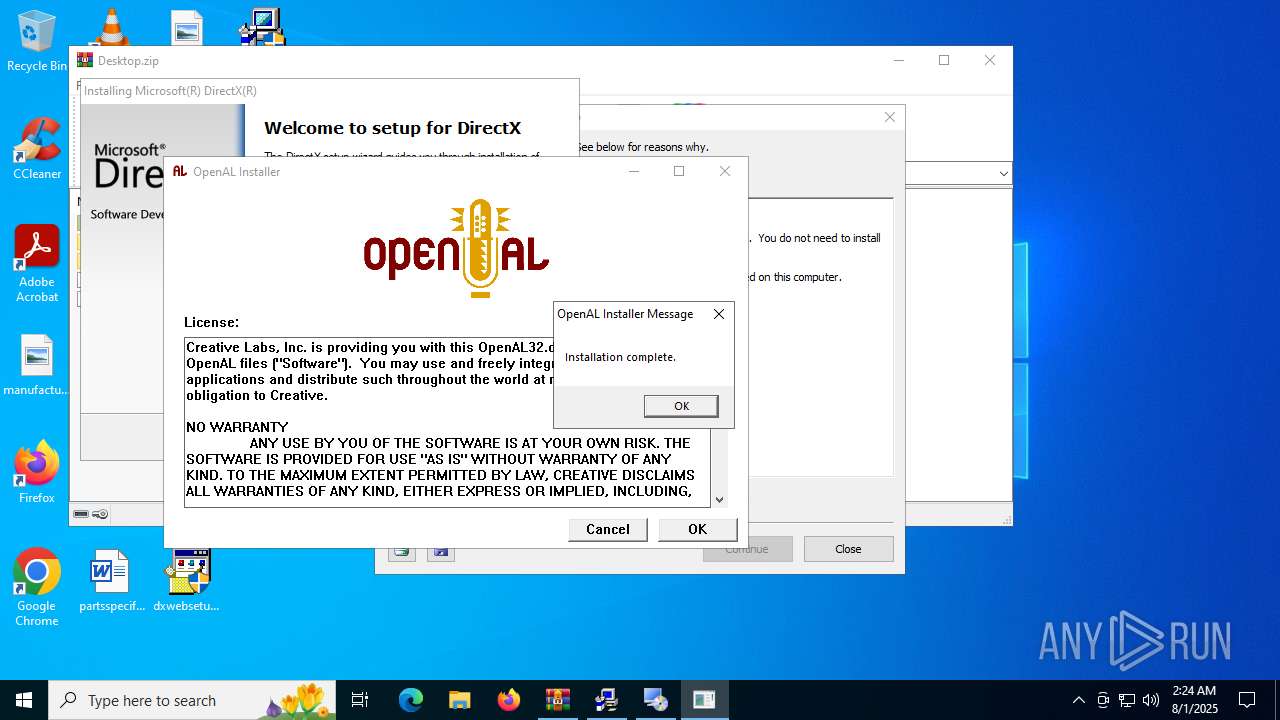Click the drive icon in WinRAR status bar
This screenshot has width=1280, height=720.
81,514
